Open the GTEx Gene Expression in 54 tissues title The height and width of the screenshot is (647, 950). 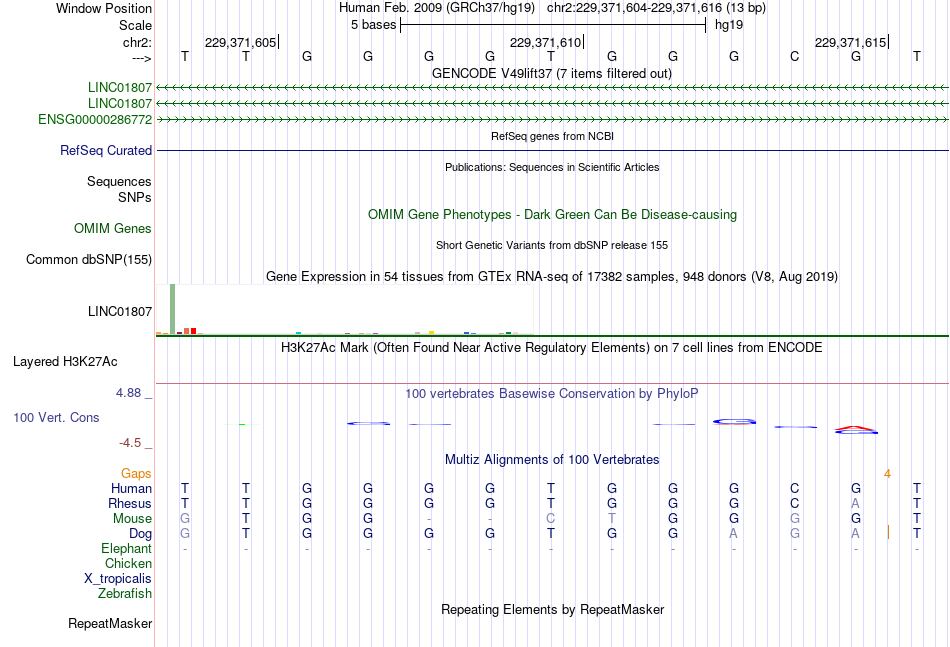(x=552, y=277)
